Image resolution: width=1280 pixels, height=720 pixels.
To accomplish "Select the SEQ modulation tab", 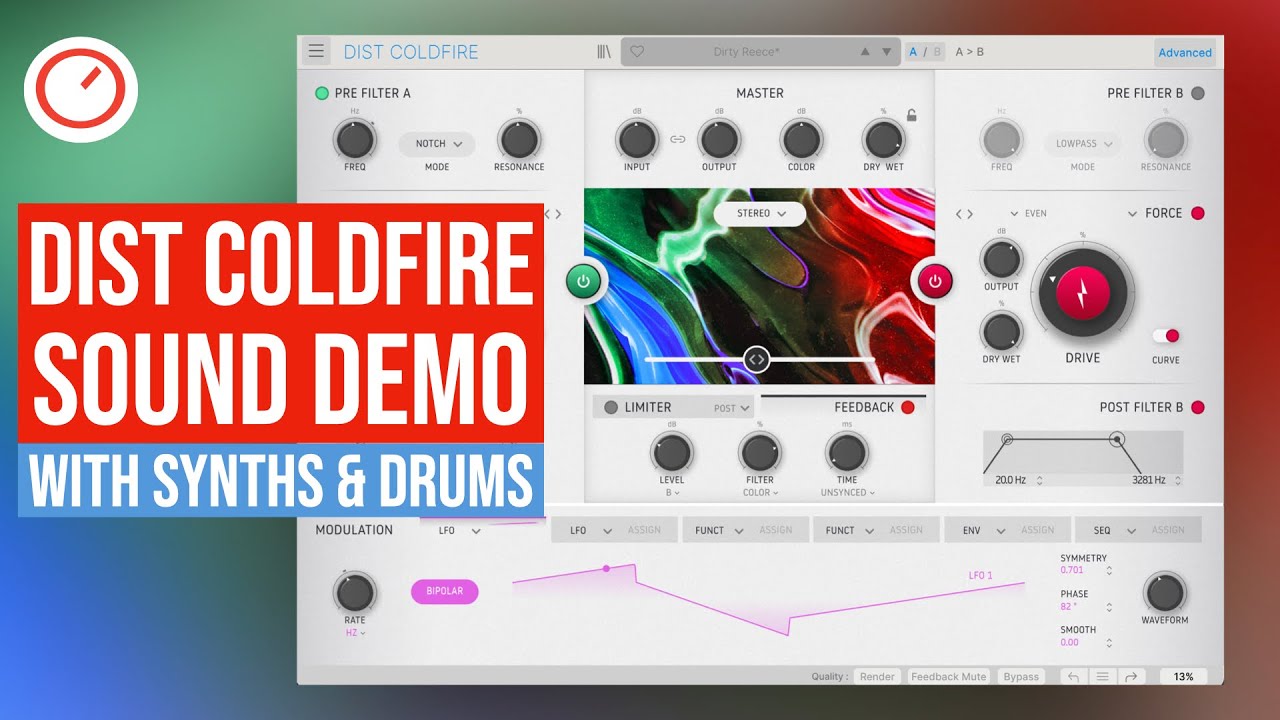I will 1139,530.
